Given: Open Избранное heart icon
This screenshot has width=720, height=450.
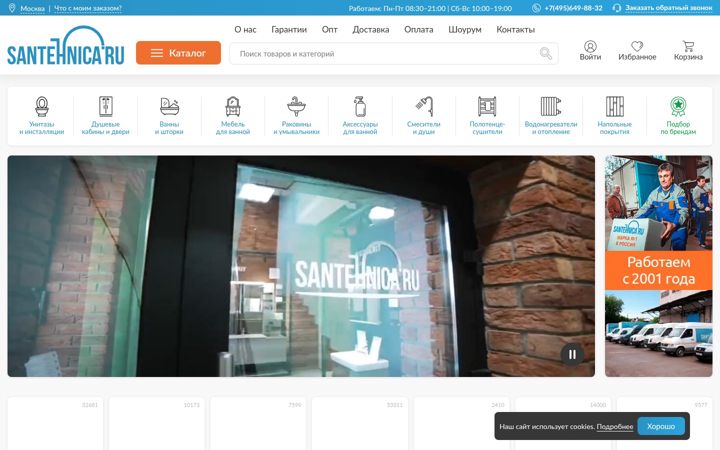Looking at the screenshot, I should point(637,51).
